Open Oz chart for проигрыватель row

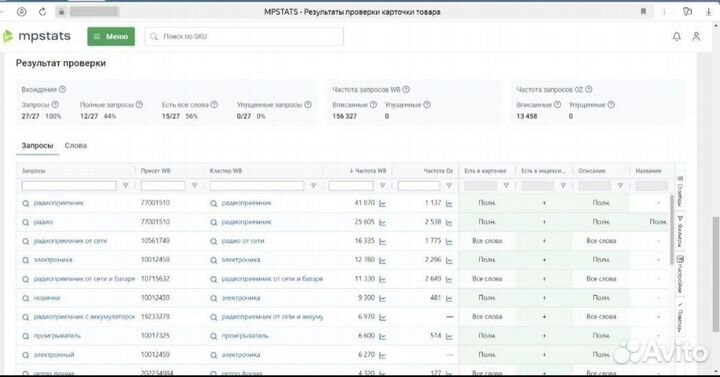coord(449,336)
